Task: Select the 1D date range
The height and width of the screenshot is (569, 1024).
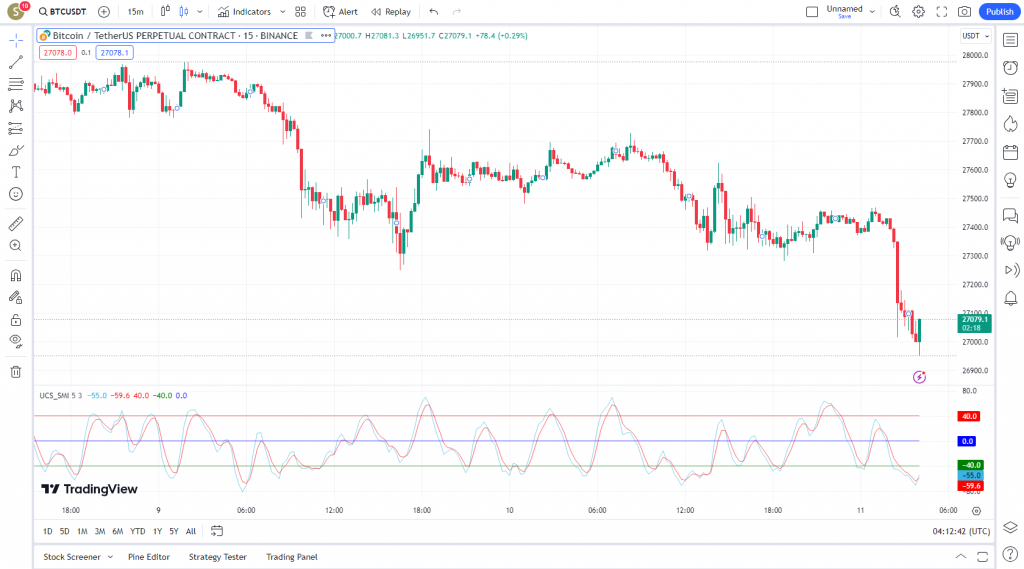Action: pos(48,531)
